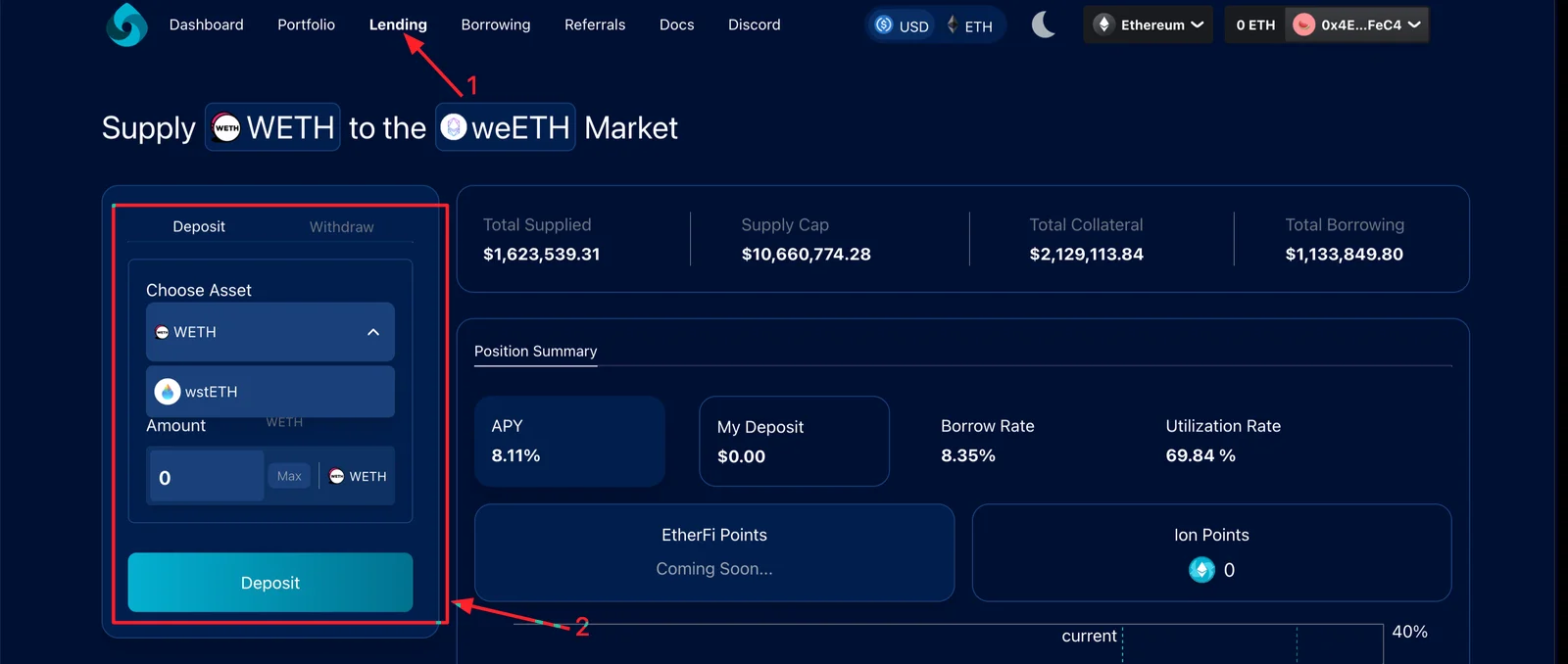Open the Dashboard page
This screenshot has width=1568, height=664.
click(206, 24)
